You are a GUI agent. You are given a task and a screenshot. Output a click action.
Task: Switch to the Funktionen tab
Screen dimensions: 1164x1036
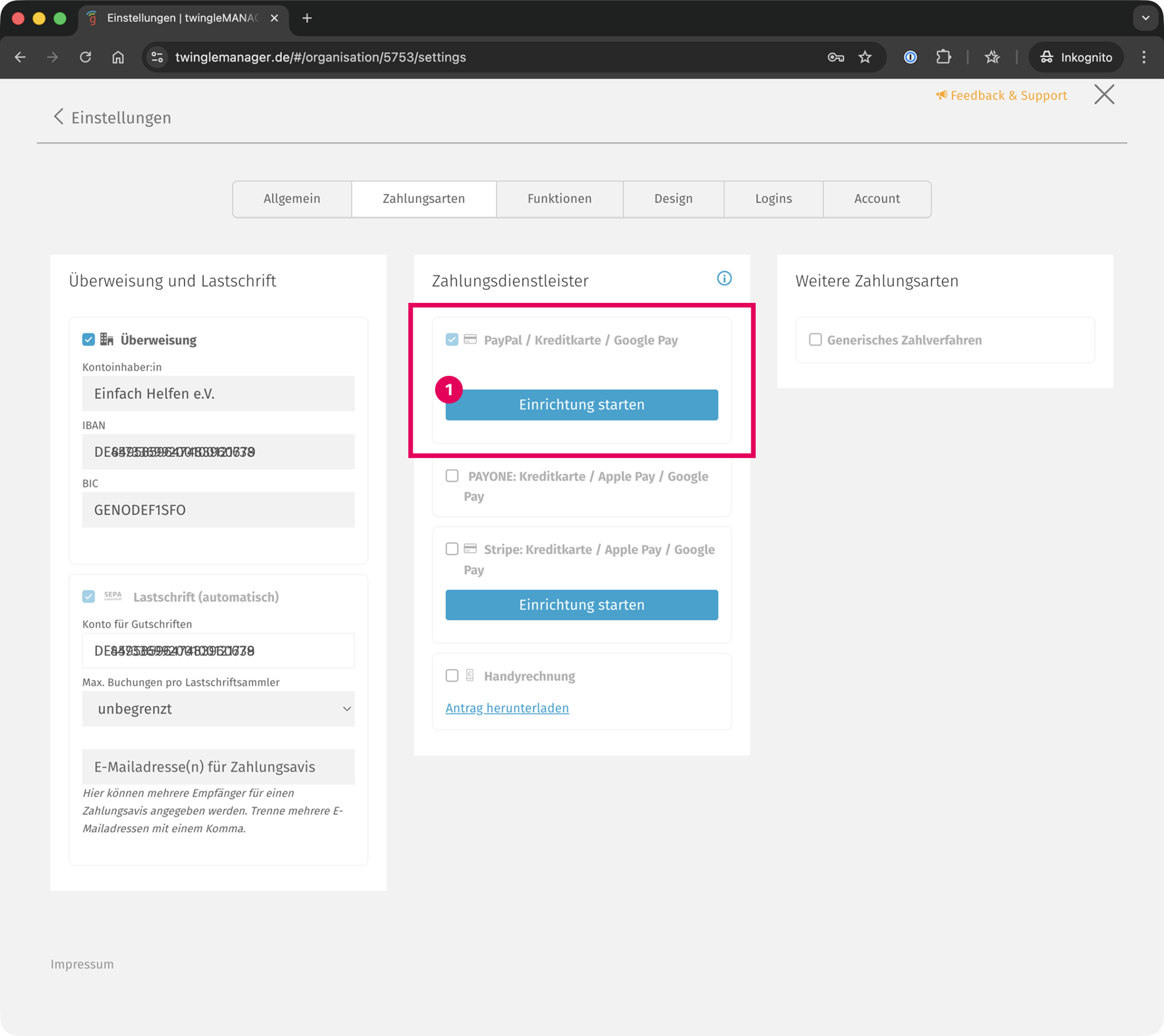[559, 199]
